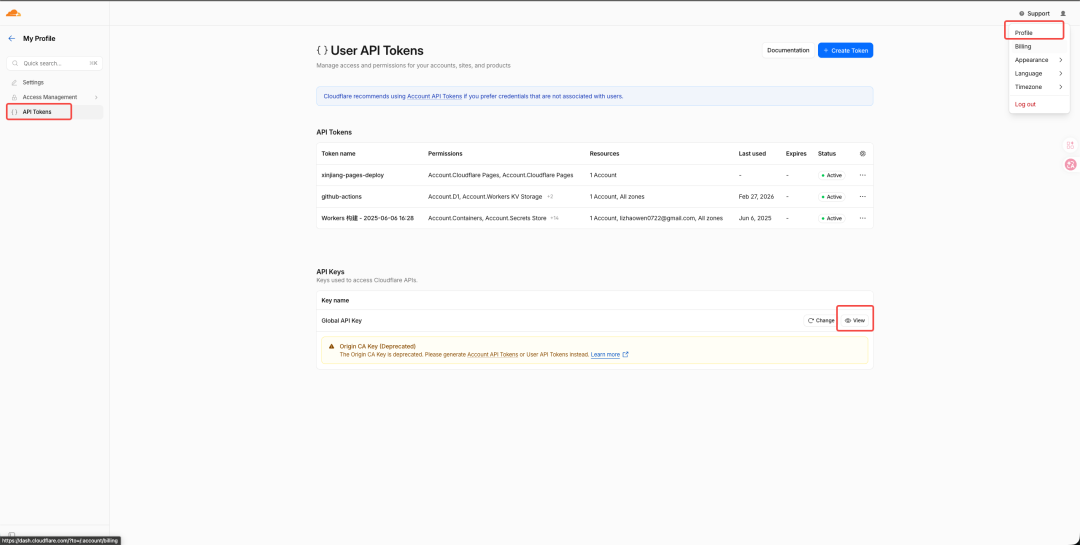Click the Global API Key row label
The height and width of the screenshot is (545, 1080).
(x=342, y=320)
